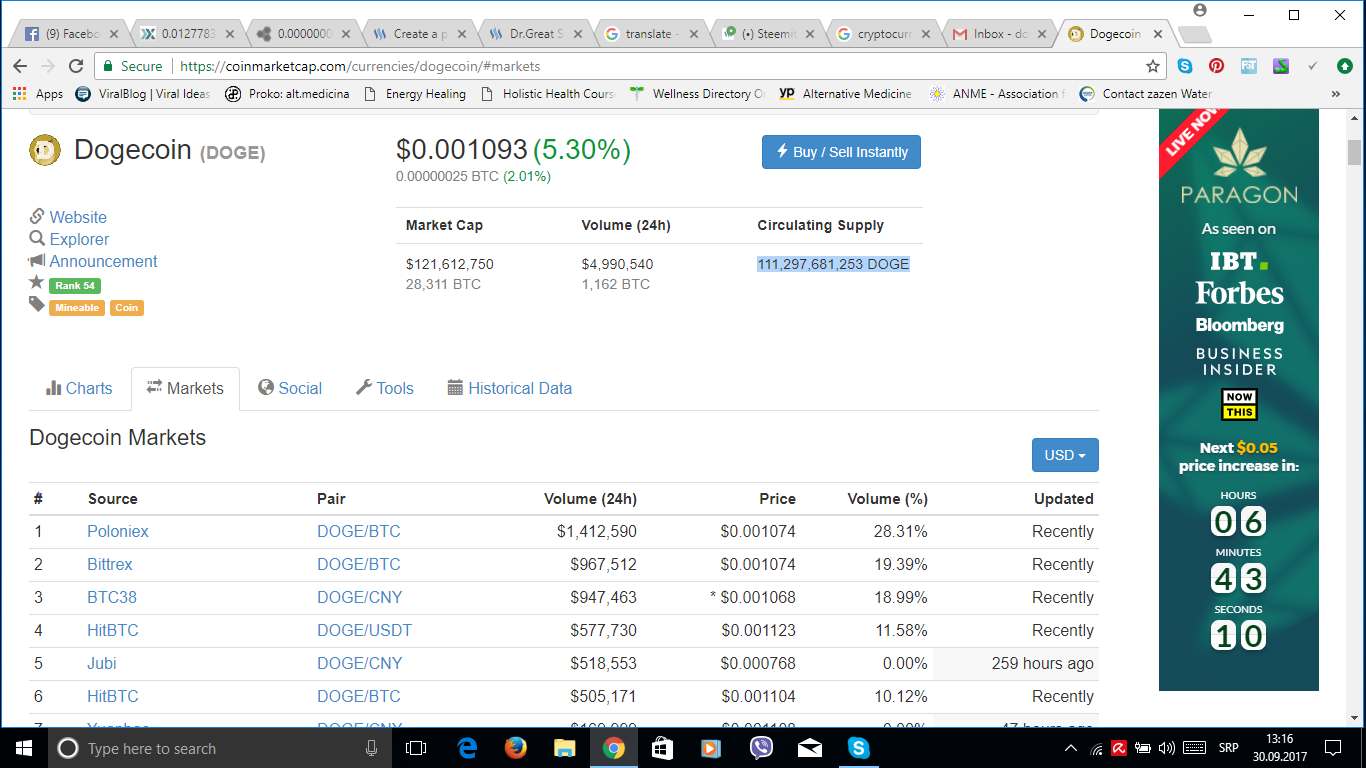
Task: Click the page vertical scrollbar
Action: 1354,418
